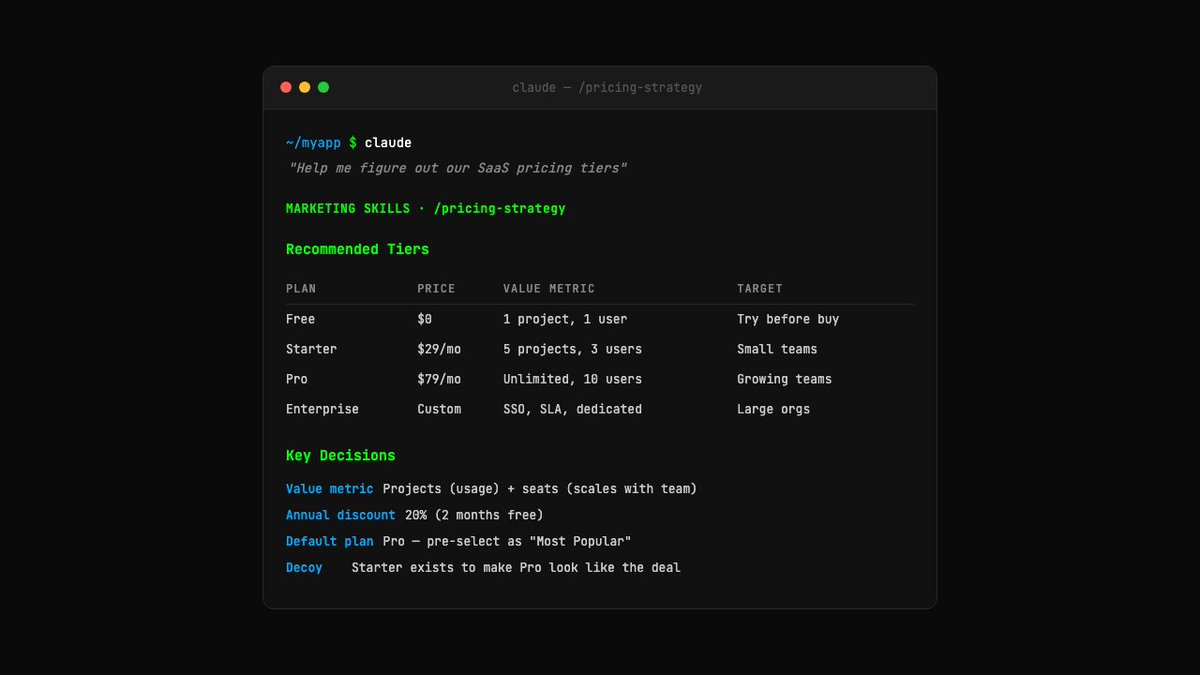Viewport: 1200px width, 675px height.
Task: Click the 'Large orgs' cell
Action: coord(773,409)
